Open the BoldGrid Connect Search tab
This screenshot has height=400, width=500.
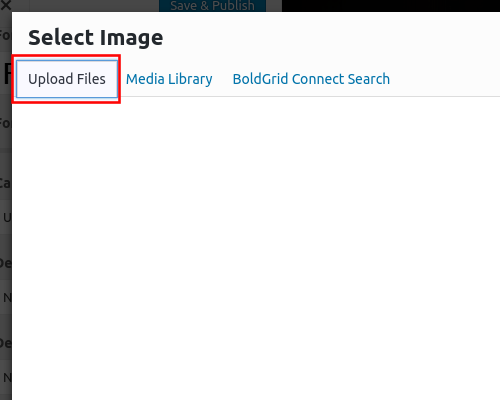311,79
